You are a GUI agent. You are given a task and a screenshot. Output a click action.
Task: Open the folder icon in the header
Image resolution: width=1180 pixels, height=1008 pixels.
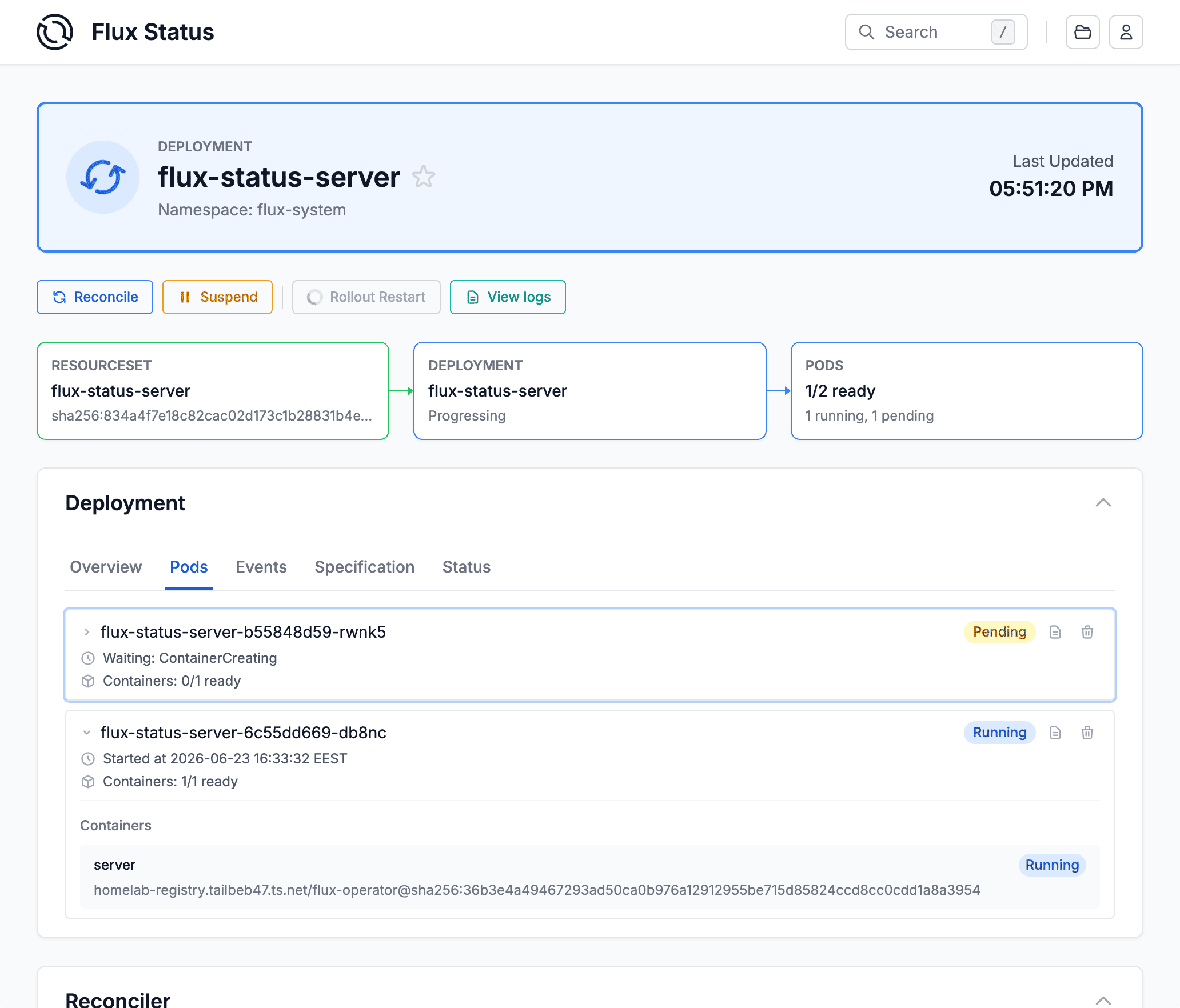pyautogui.click(x=1082, y=32)
